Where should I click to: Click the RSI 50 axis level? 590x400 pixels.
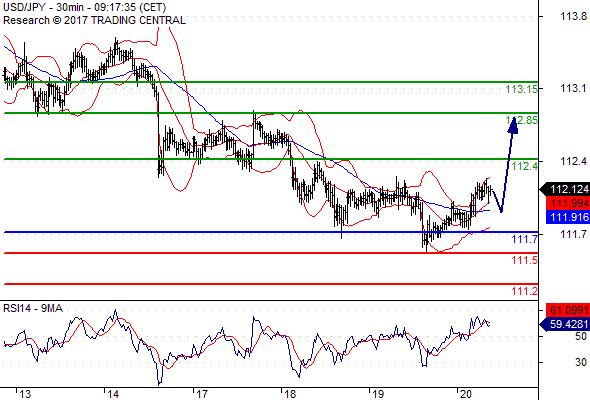click(581, 336)
